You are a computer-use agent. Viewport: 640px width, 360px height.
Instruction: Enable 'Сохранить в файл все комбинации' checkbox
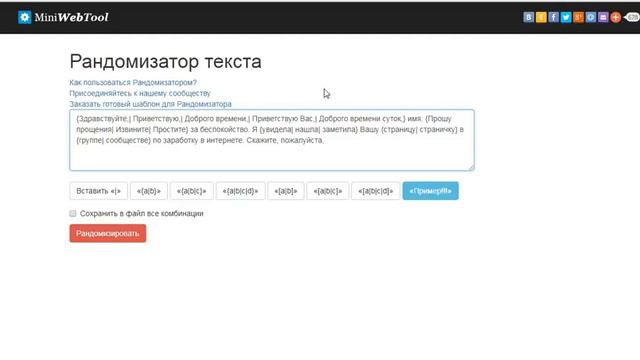pyautogui.click(x=73, y=213)
